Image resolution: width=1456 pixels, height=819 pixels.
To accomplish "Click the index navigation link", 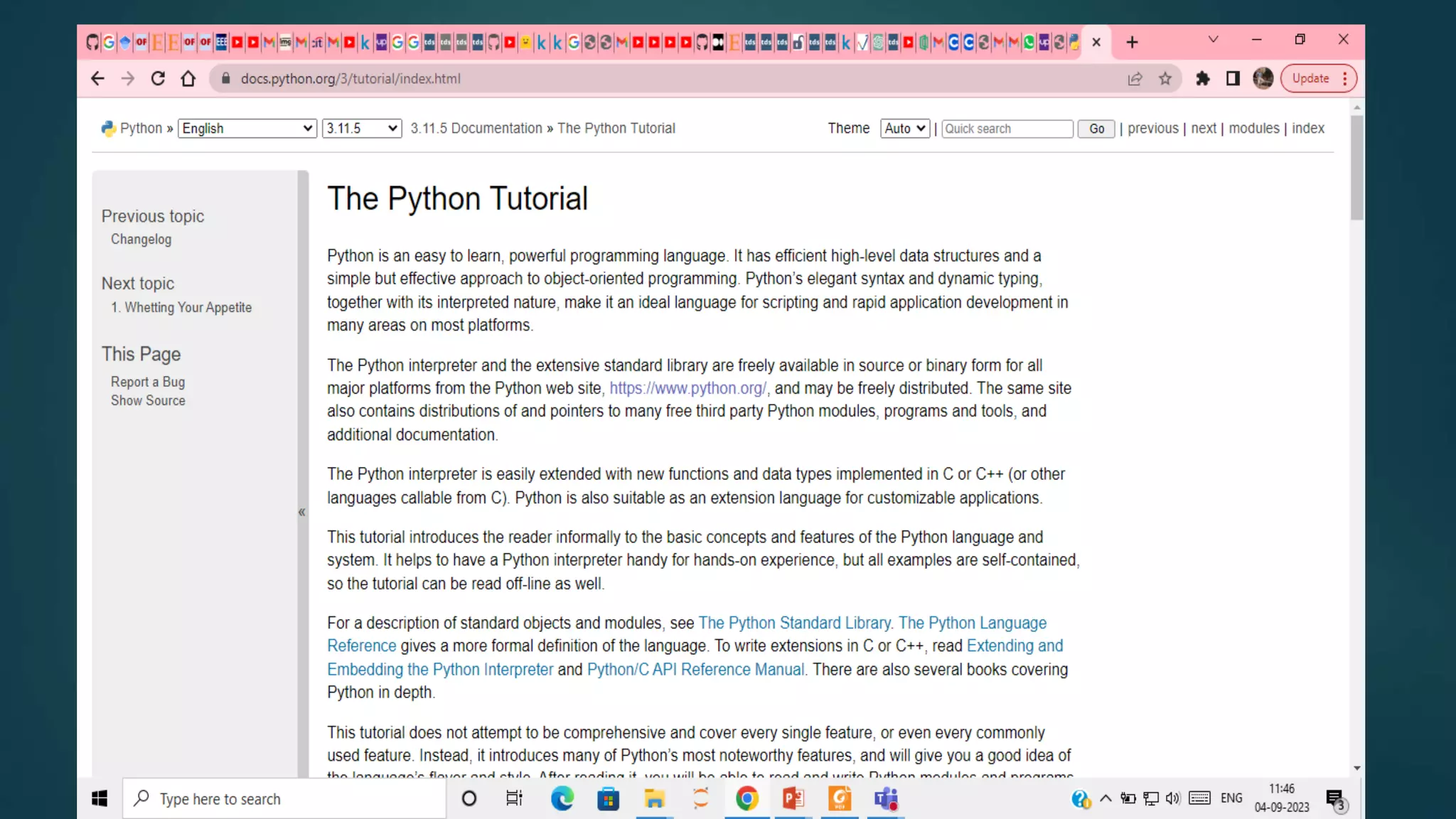I will pos(1307,129).
